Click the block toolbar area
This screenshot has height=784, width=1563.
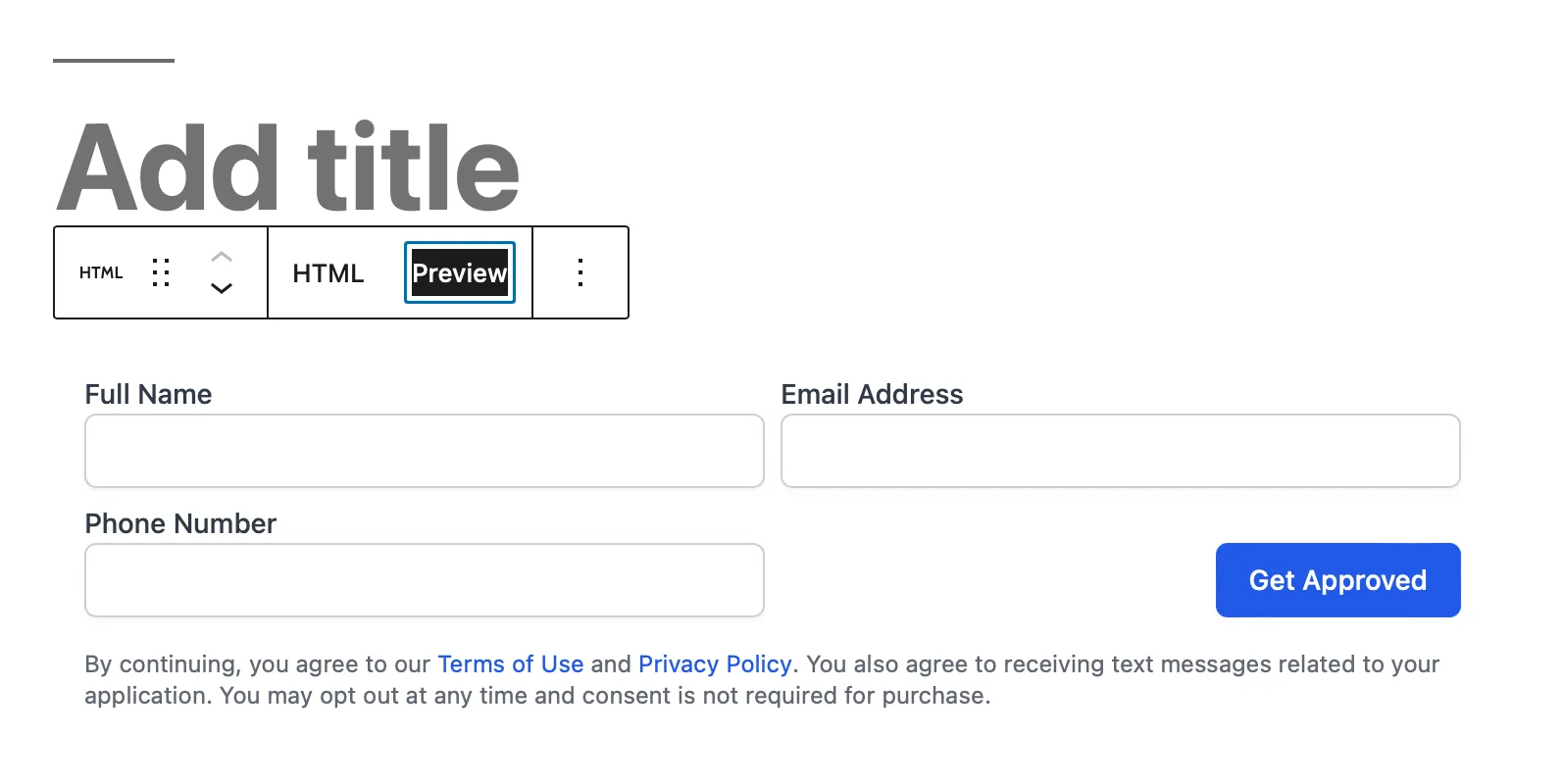click(x=341, y=272)
